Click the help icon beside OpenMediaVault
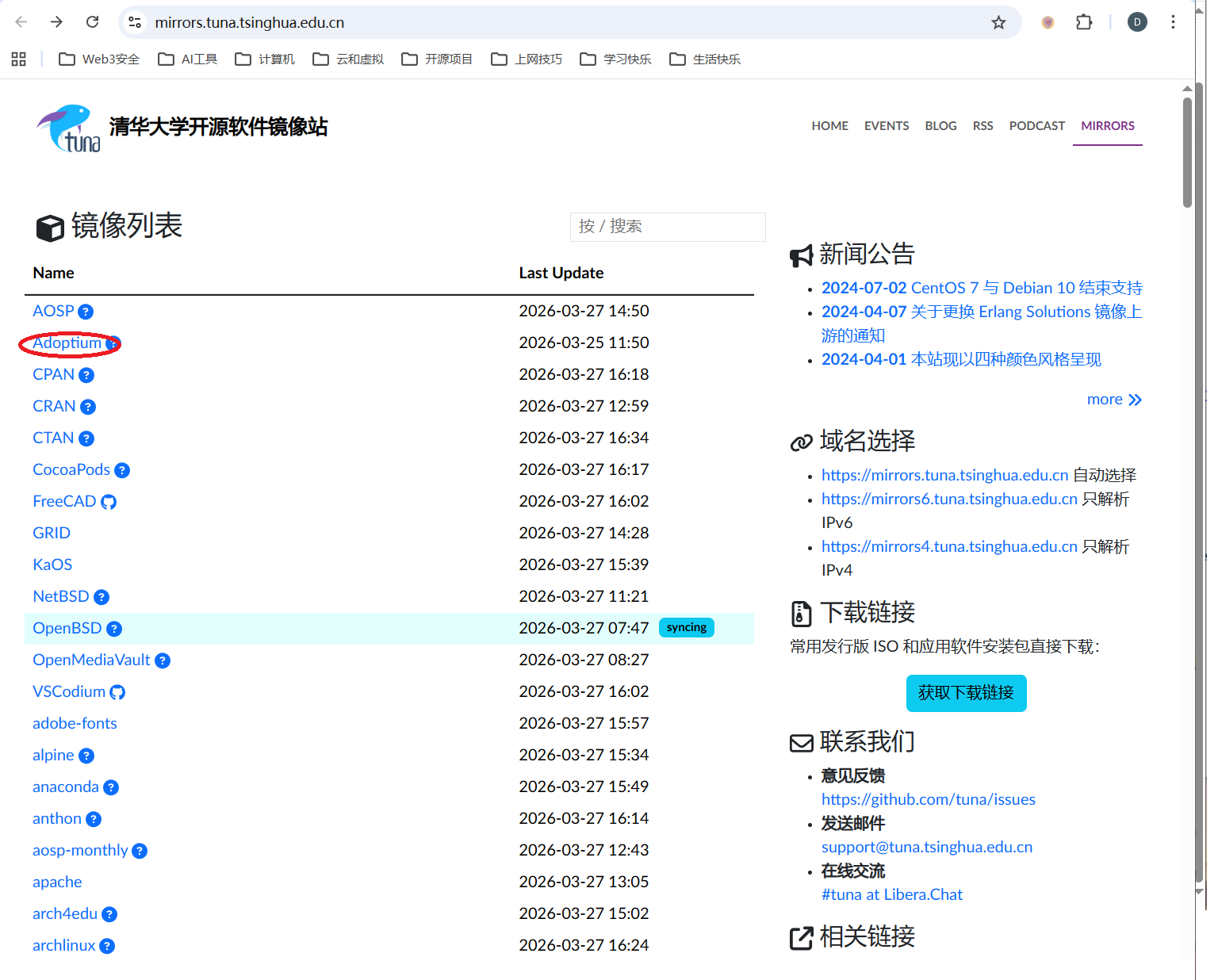Screen dimensions: 1218x980 [x=163, y=660]
